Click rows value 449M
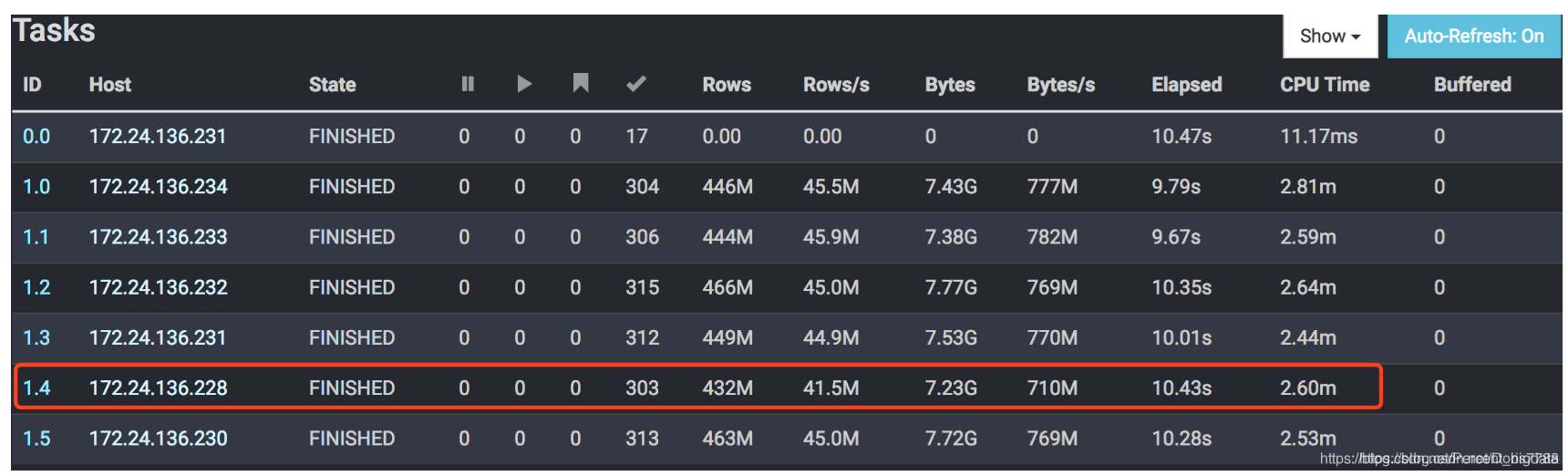This screenshot has height=476, width=1568. pyautogui.click(x=727, y=338)
